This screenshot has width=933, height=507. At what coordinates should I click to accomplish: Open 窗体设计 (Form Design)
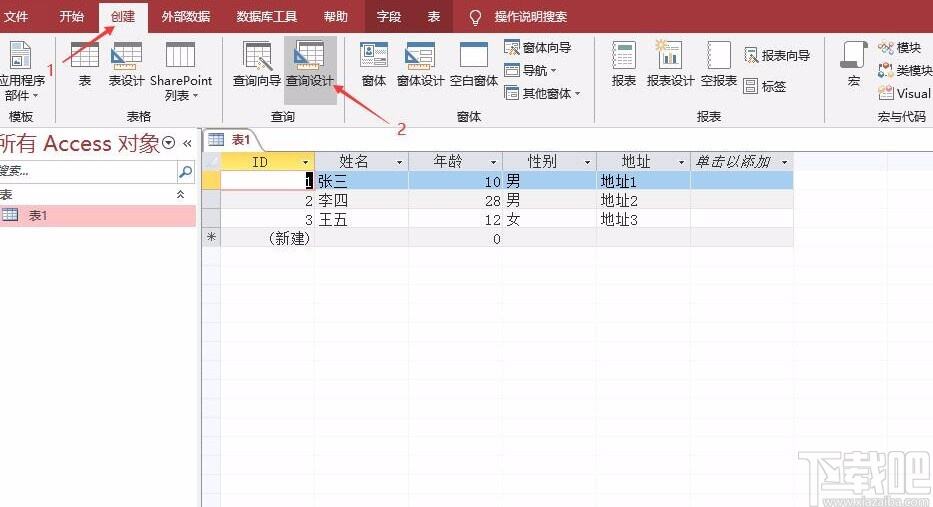click(x=420, y=64)
